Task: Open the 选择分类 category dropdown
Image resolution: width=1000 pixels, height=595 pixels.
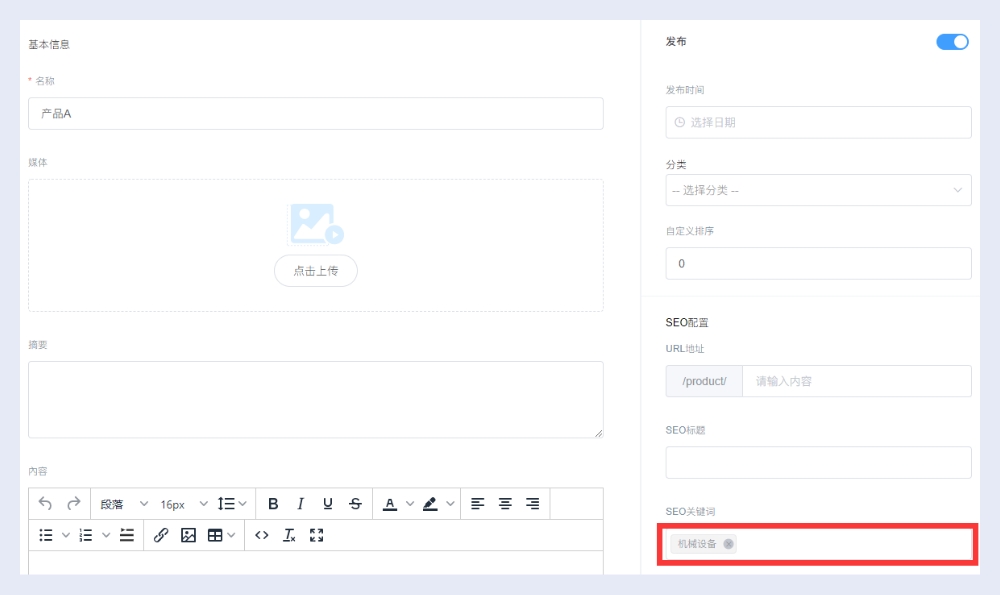Action: click(x=818, y=190)
